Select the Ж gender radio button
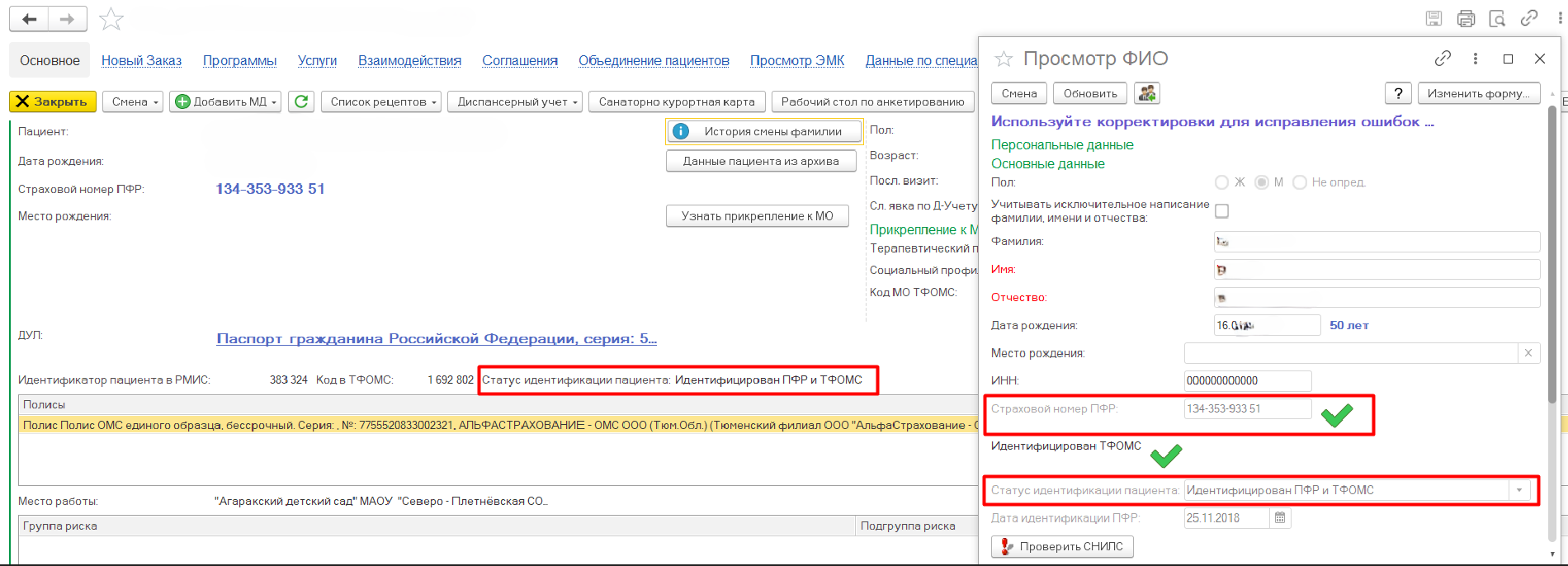The height and width of the screenshot is (566, 1568). tap(1222, 182)
